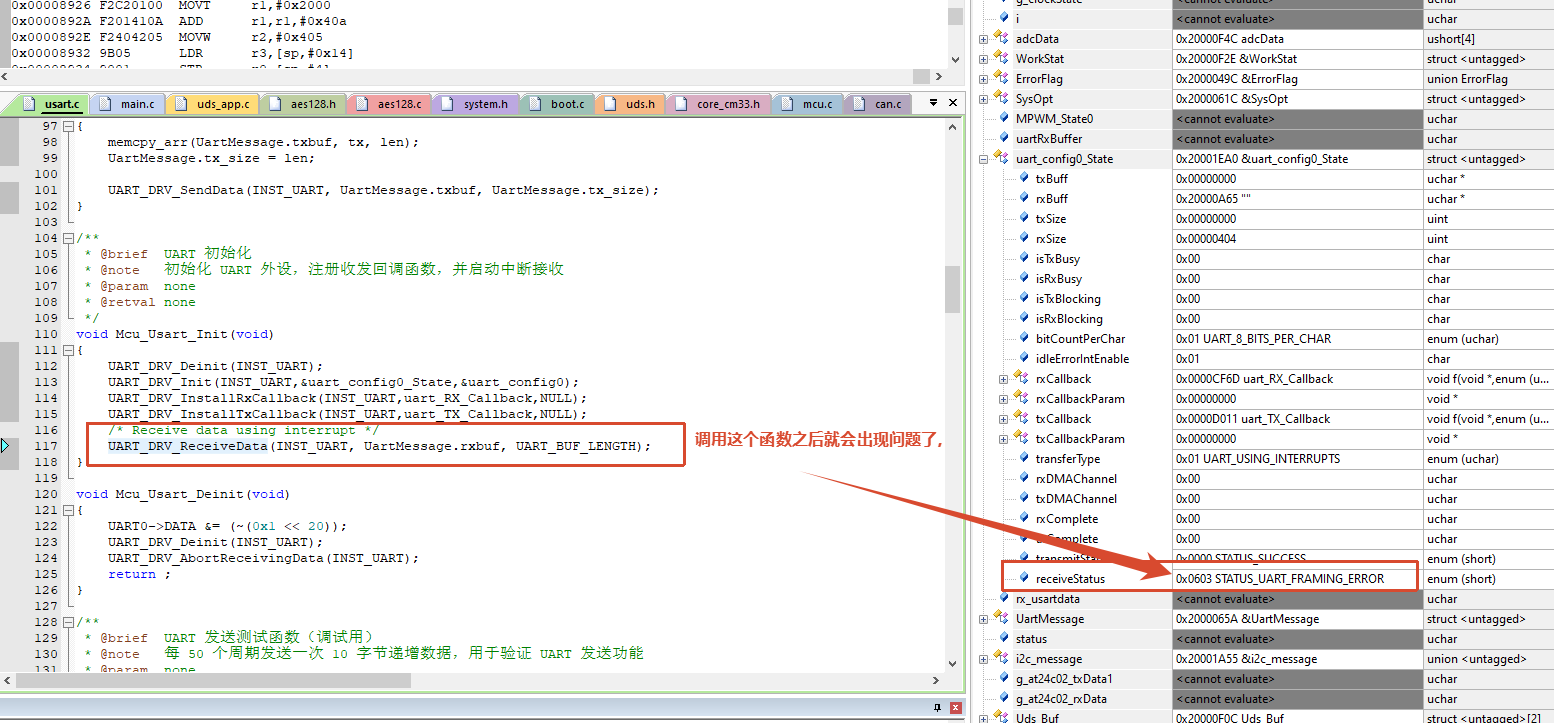Click the editor horizontal scrollbar thumb
Viewport: 1554px width, 723px height.
tap(214, 680)
